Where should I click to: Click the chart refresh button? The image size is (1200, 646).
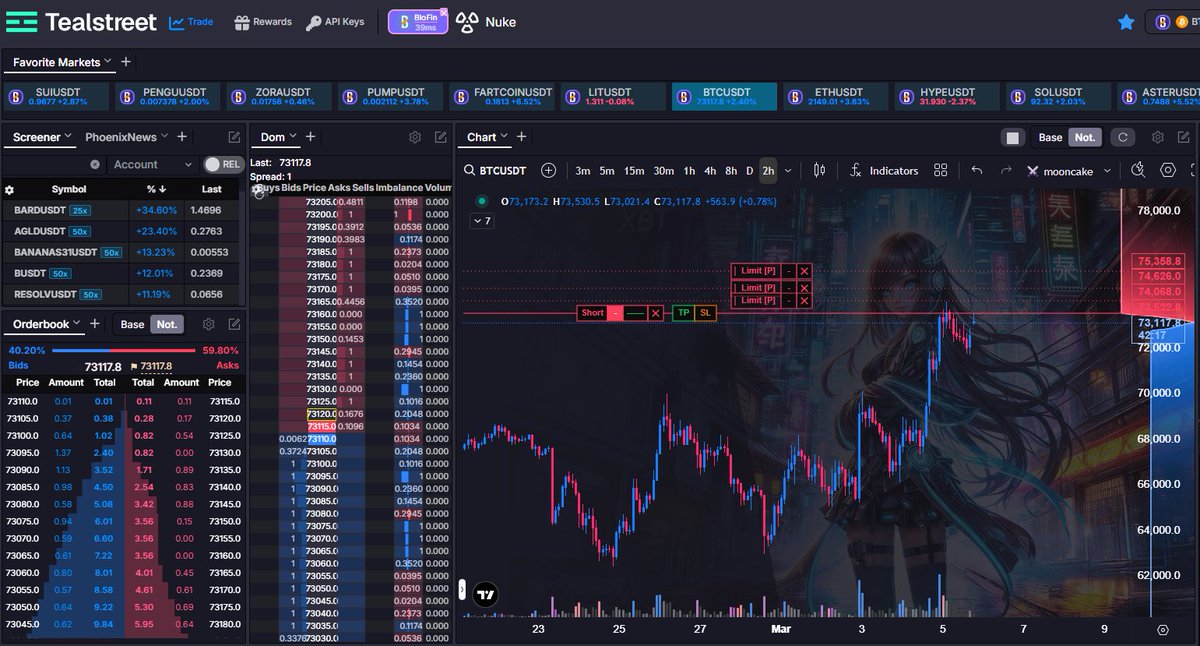pyautogui.click(x=1123, y=137)
